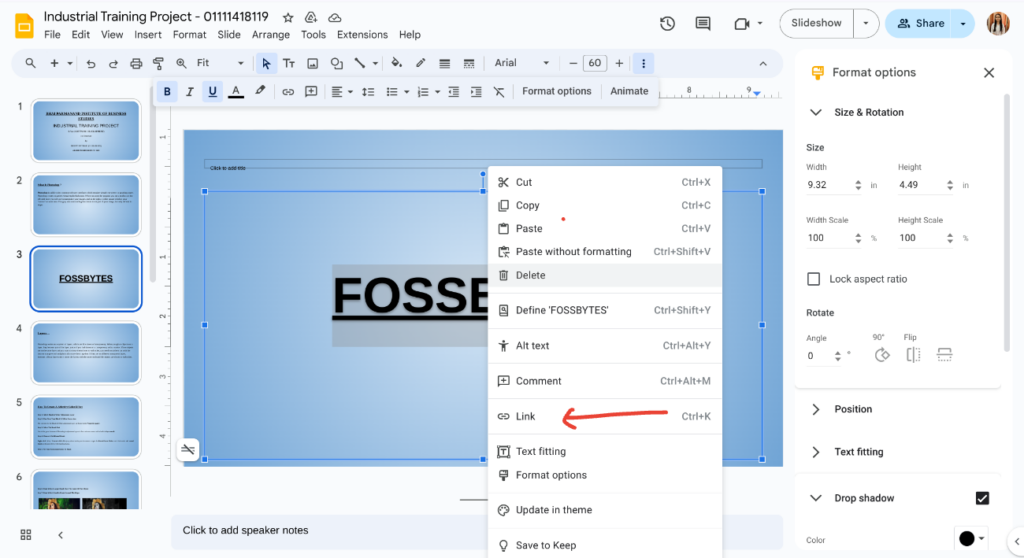Click rotate 90 degrees icon
Screen dimensions: 1024x558
[x=882, y=355]
